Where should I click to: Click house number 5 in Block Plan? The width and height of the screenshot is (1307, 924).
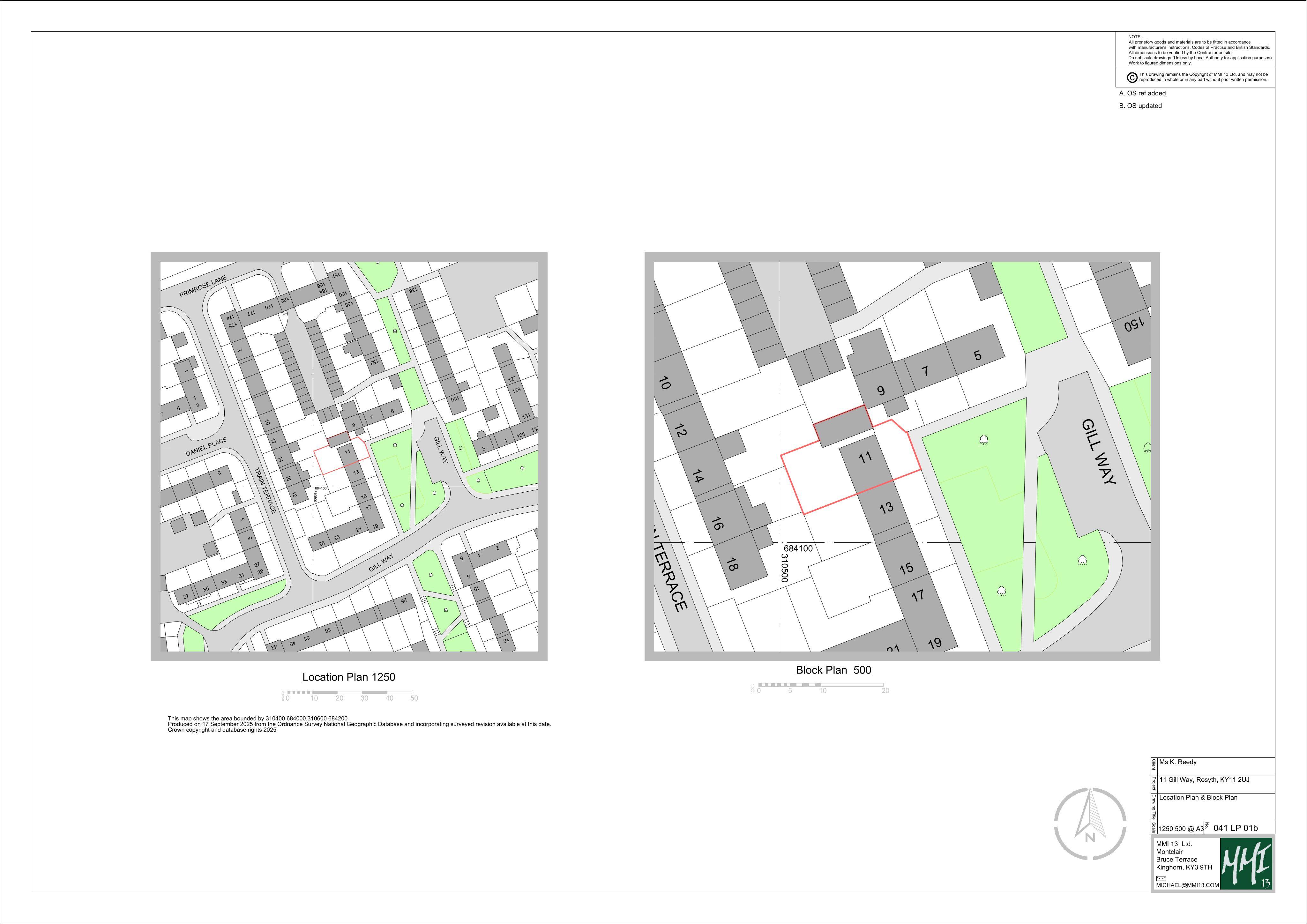coord(977,355)
